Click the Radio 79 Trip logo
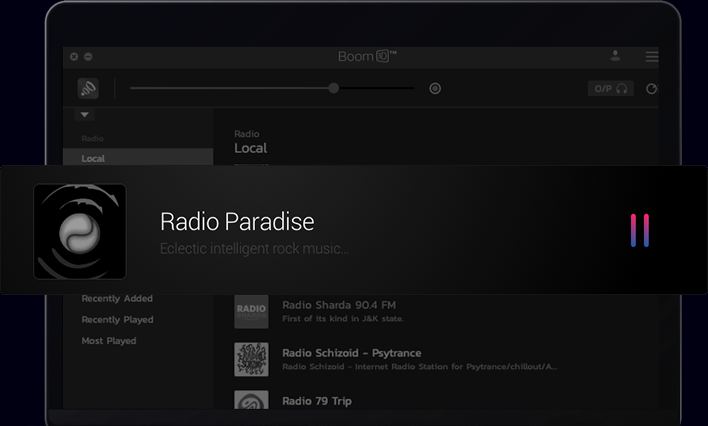Image resolution: width=708 pixels, height=426 pixels. tap(251, 400)
